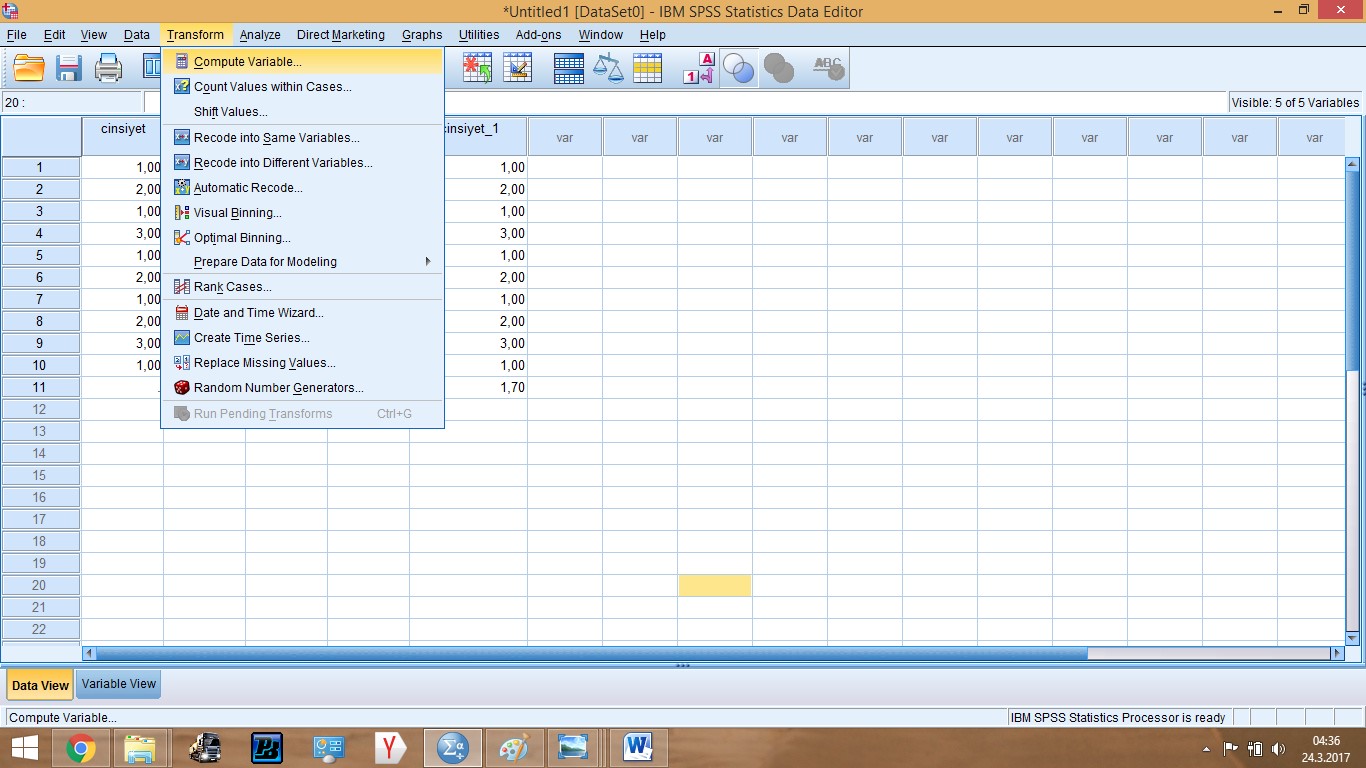Image resolution: width=1366 pixels, height=768 pixels.
Task: Click the Windows Start button
Action: (24, 747)
